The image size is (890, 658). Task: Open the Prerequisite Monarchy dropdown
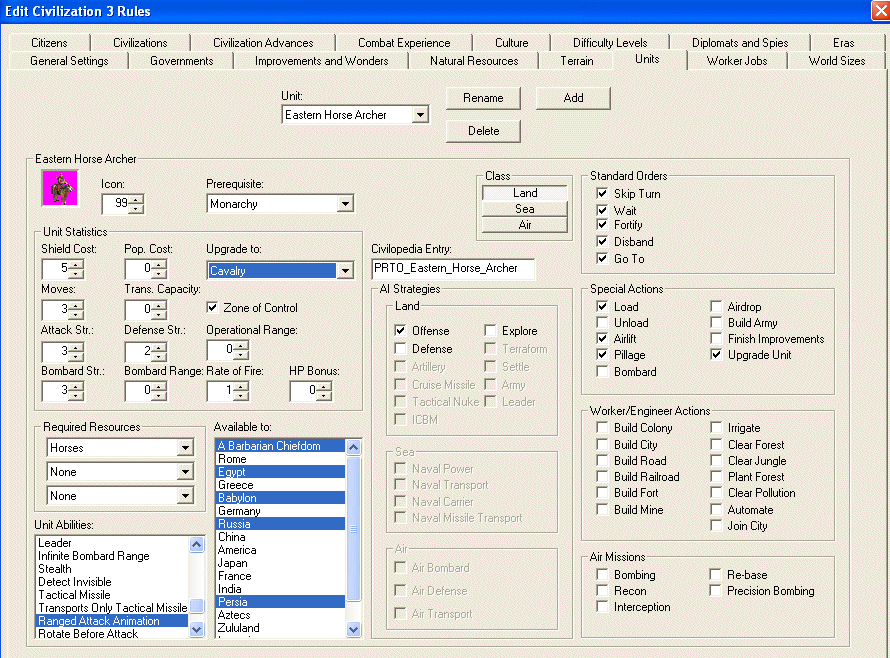tap(345, 204)
